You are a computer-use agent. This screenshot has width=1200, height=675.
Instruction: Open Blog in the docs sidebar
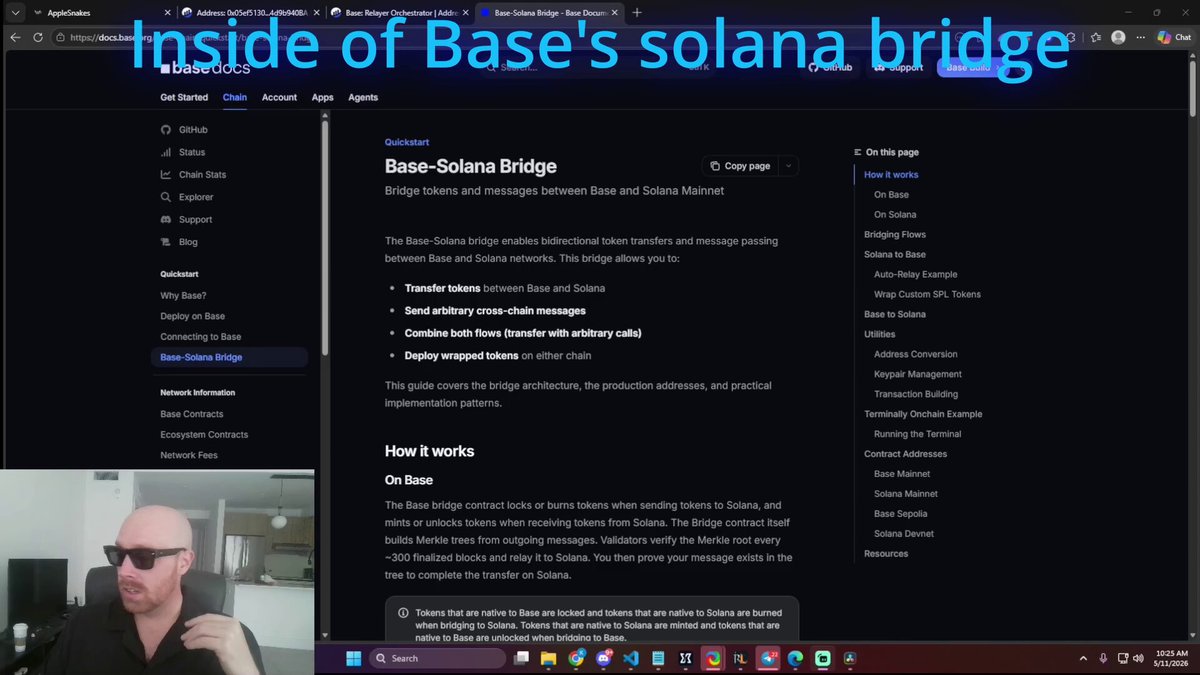click(x=179, y=242)
